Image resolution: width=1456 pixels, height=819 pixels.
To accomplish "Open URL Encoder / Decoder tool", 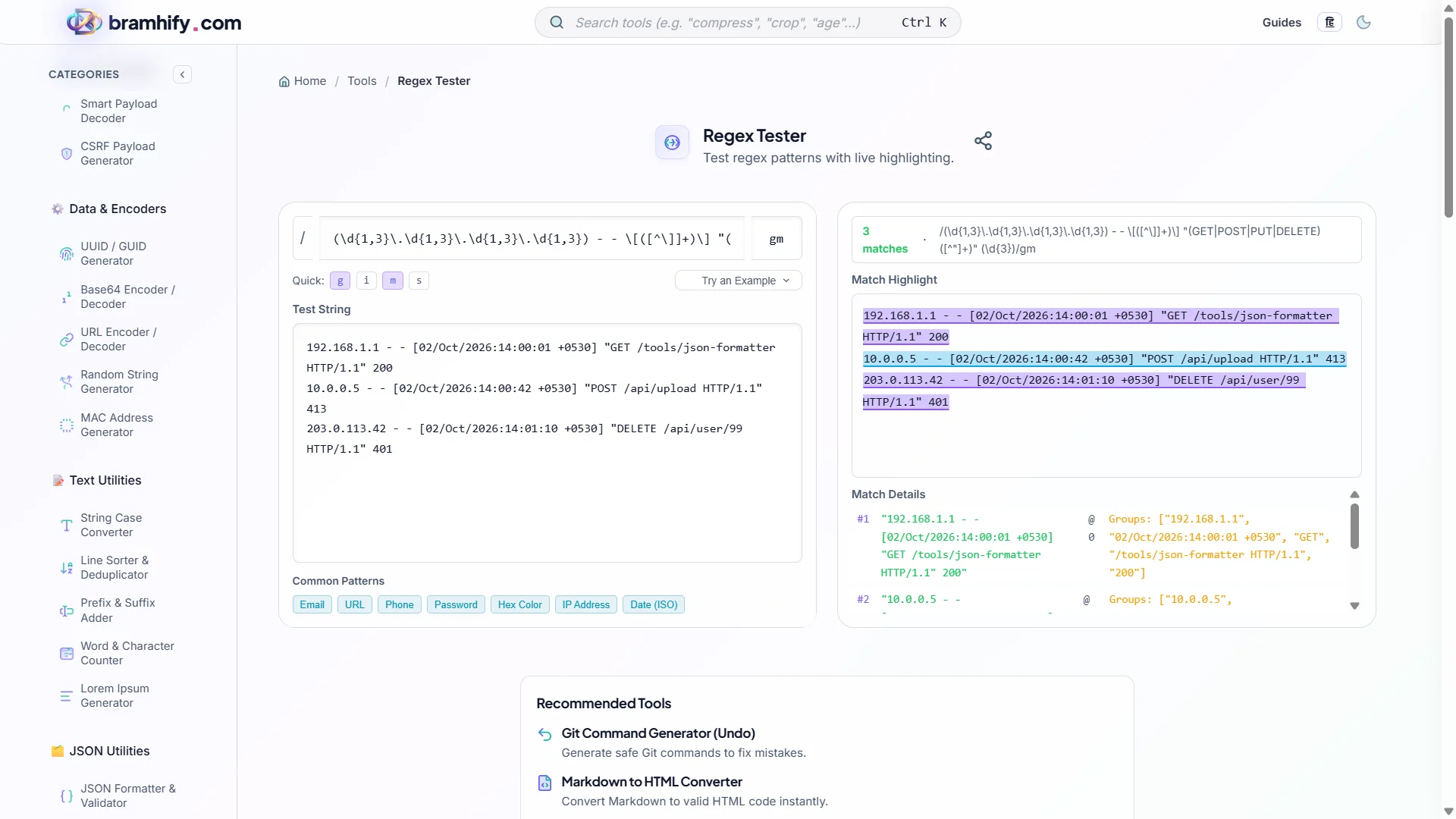I will pos(118,339).
